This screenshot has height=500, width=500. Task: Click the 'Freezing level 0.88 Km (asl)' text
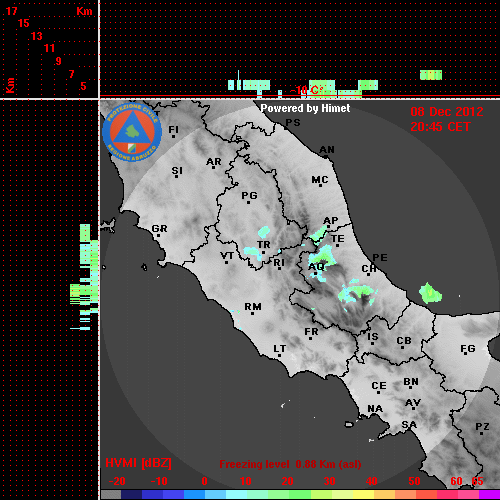290,464
